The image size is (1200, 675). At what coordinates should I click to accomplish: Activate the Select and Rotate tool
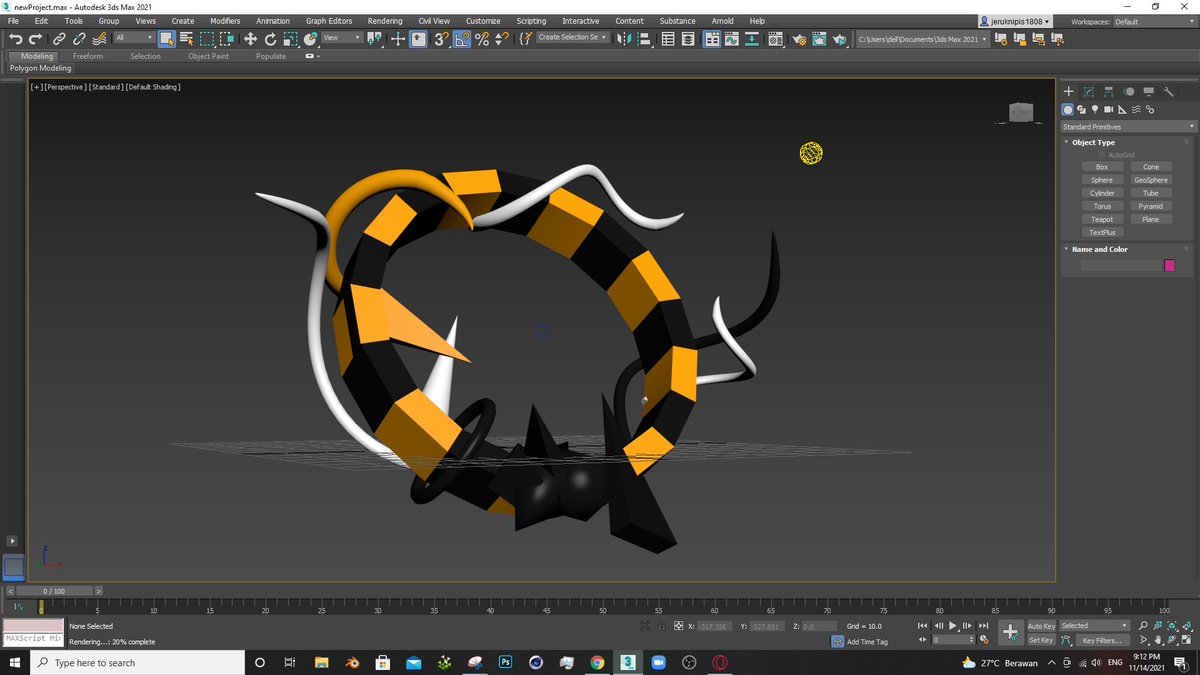(270, 40)
